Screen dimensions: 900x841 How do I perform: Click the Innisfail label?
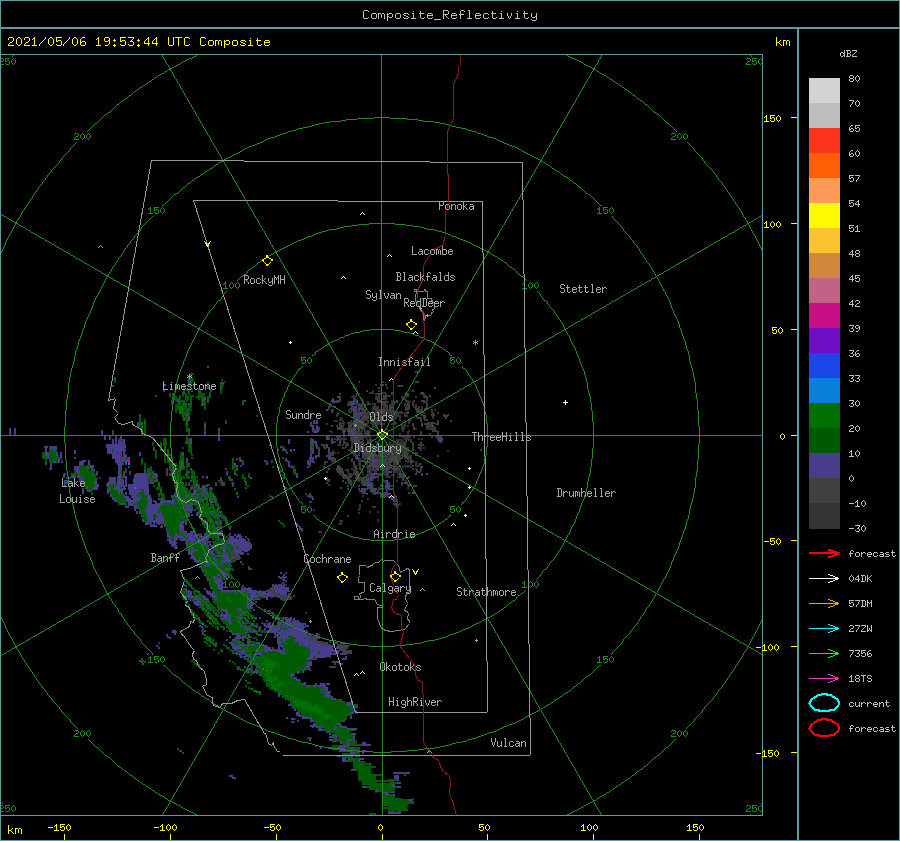[x=404, y=362]
